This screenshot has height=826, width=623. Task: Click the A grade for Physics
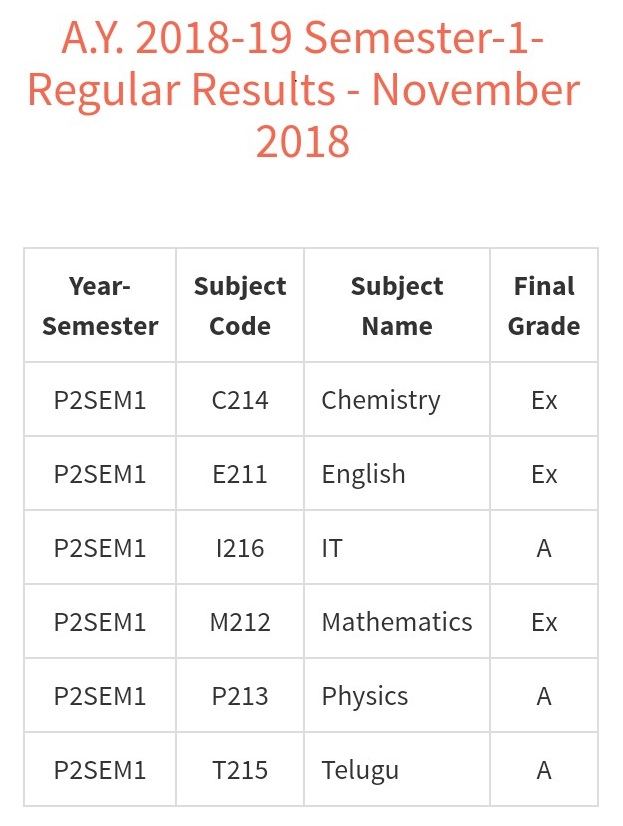(x=544, y=696)
